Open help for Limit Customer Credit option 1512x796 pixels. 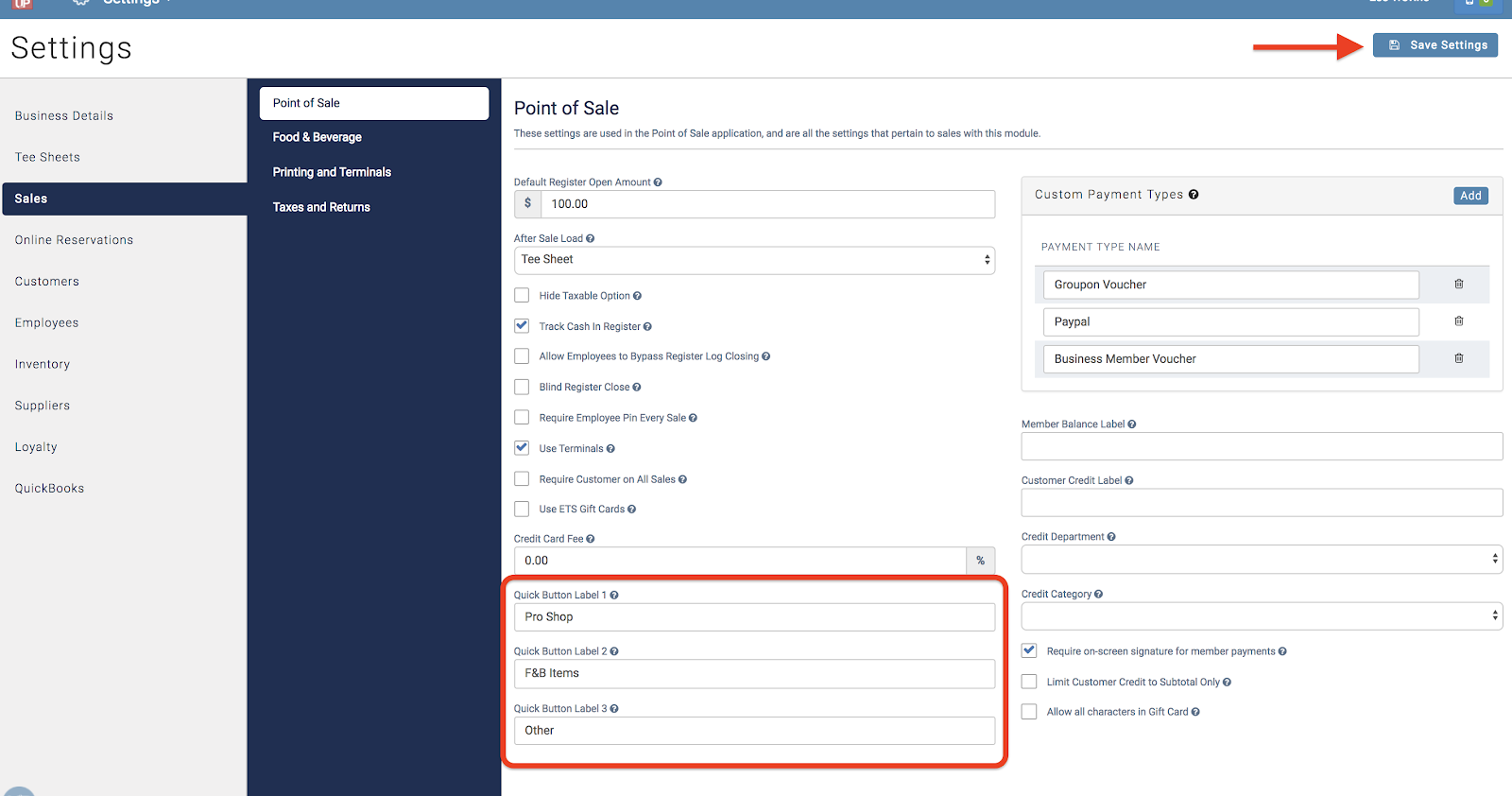pyautogui.click(x=1227, y=683)
